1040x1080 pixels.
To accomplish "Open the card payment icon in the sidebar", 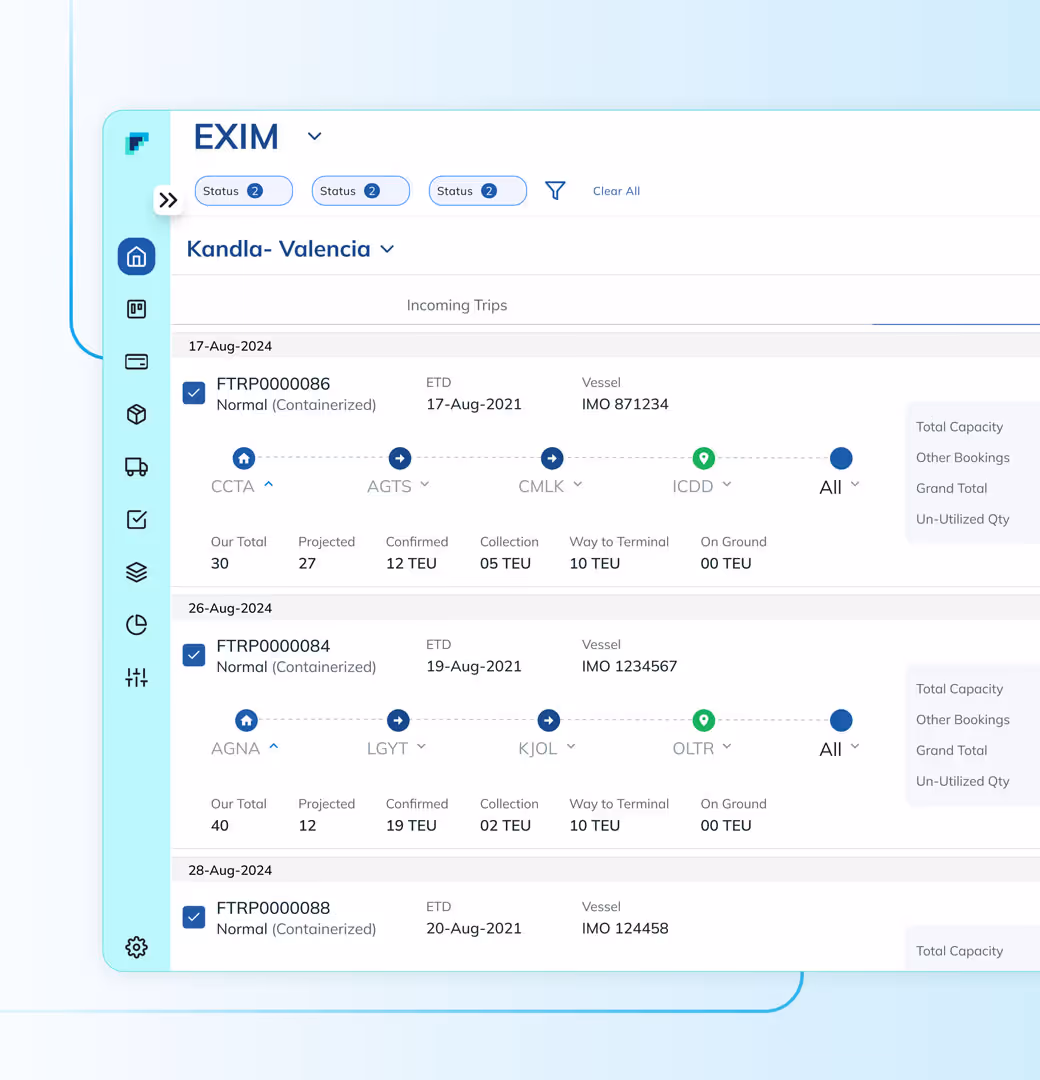I will [x=136, y=362].
